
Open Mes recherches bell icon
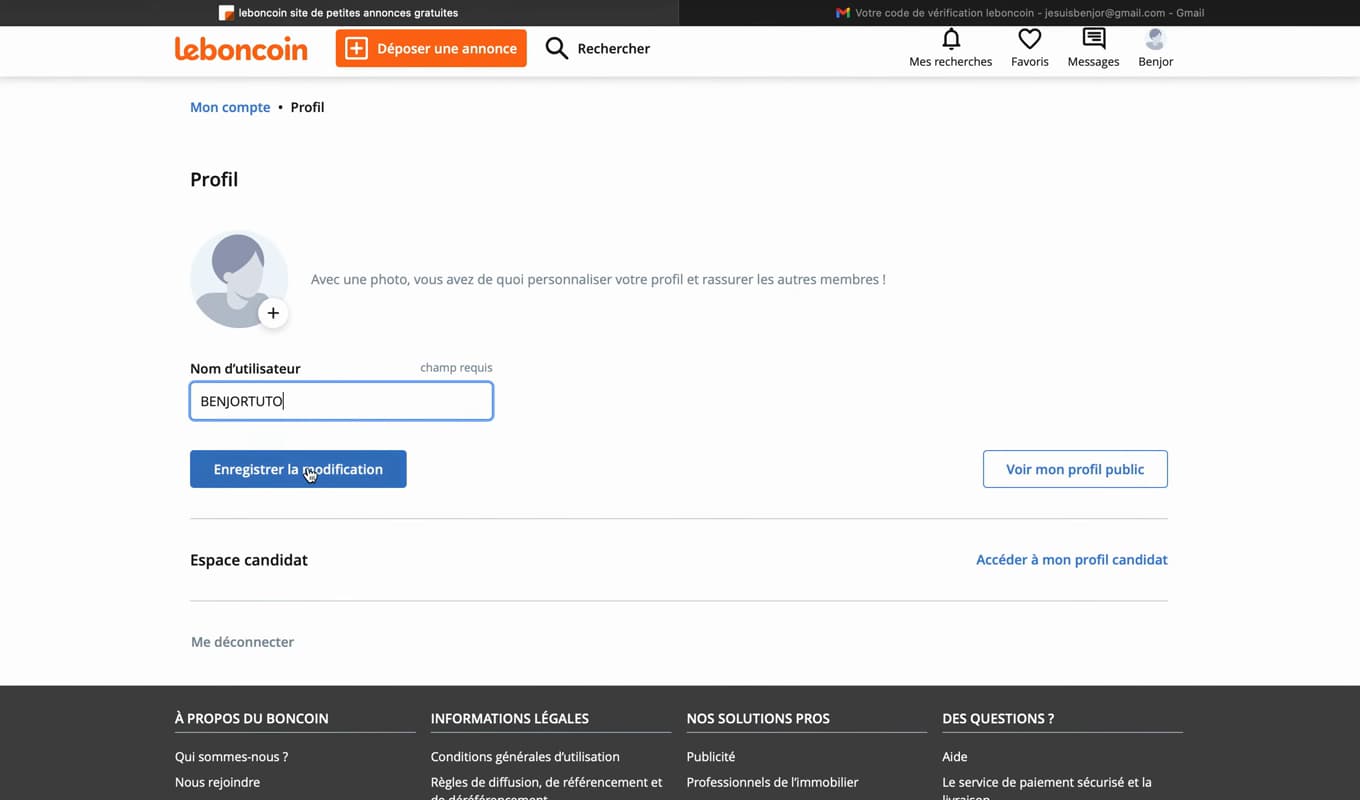(951, 39)
